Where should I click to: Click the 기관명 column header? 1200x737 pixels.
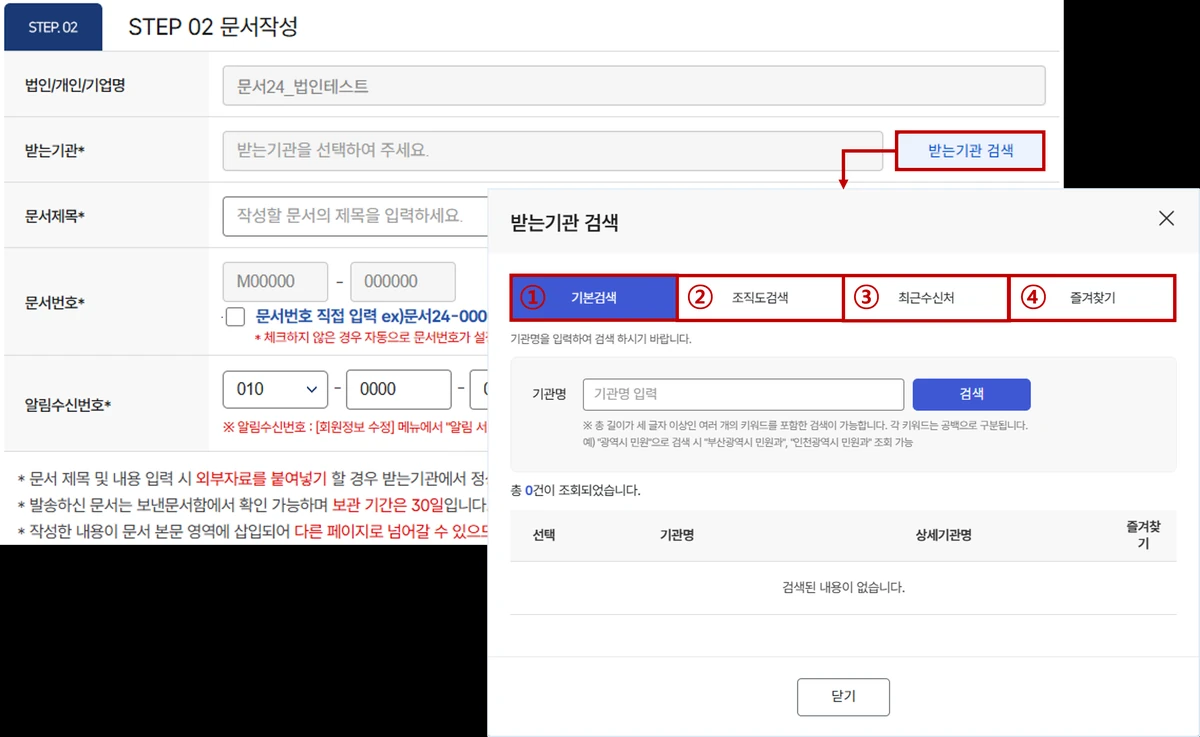pos(677,535)
